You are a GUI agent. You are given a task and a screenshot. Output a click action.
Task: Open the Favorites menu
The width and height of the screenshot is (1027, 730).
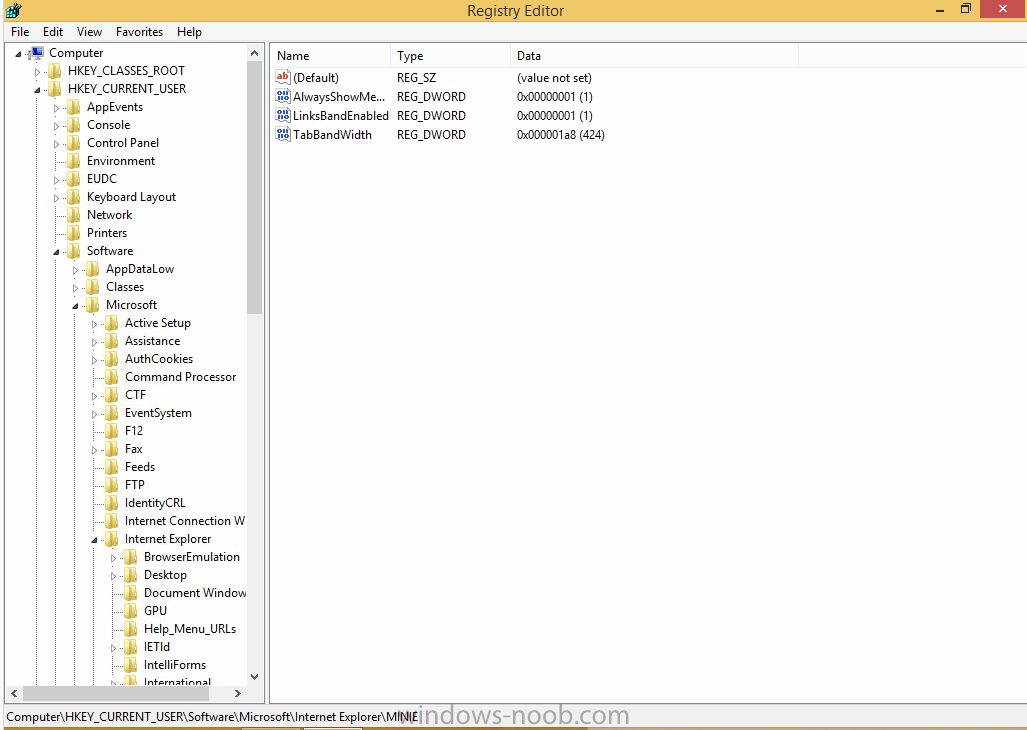(139, 31)
